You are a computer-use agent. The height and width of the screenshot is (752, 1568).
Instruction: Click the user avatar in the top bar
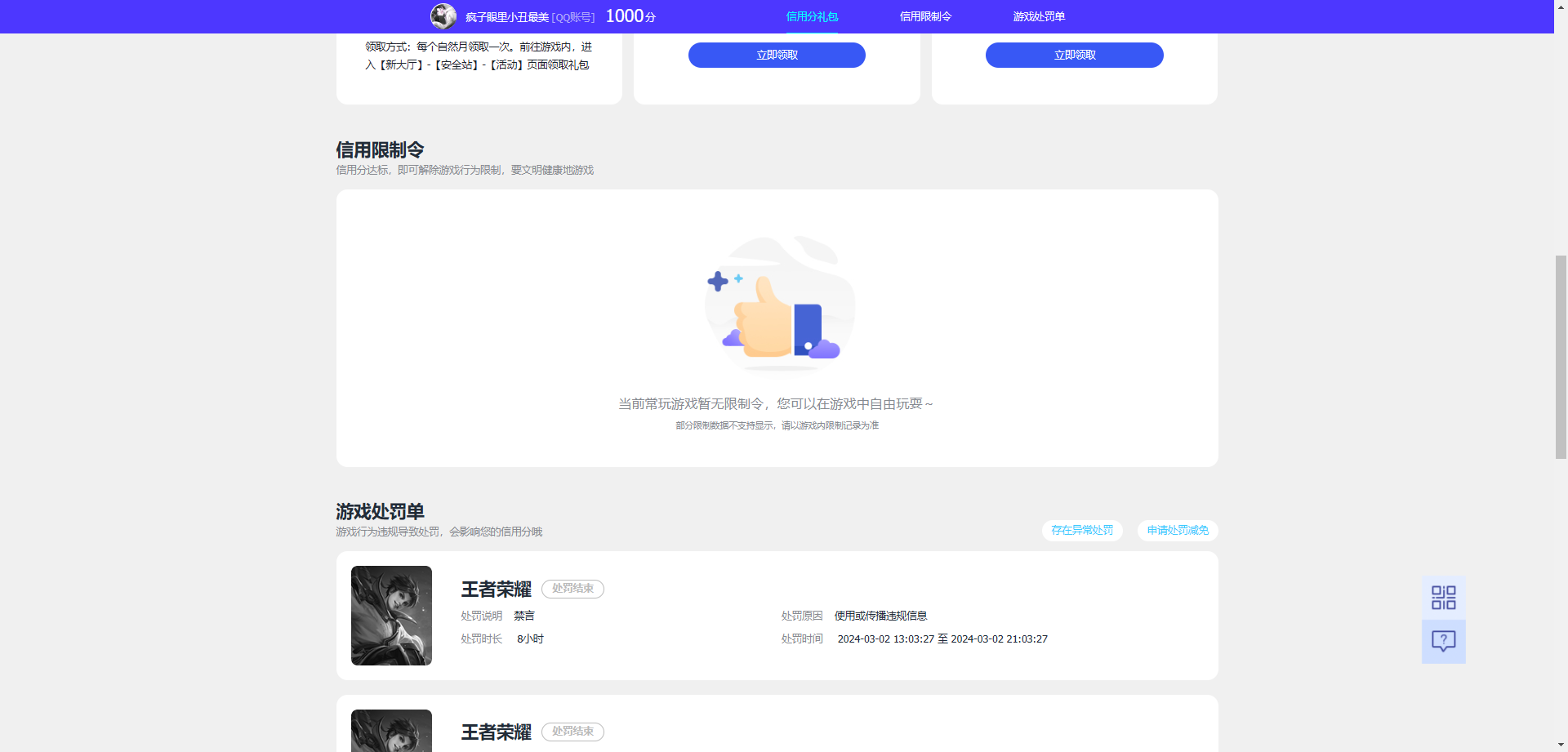tap(443, 16)
